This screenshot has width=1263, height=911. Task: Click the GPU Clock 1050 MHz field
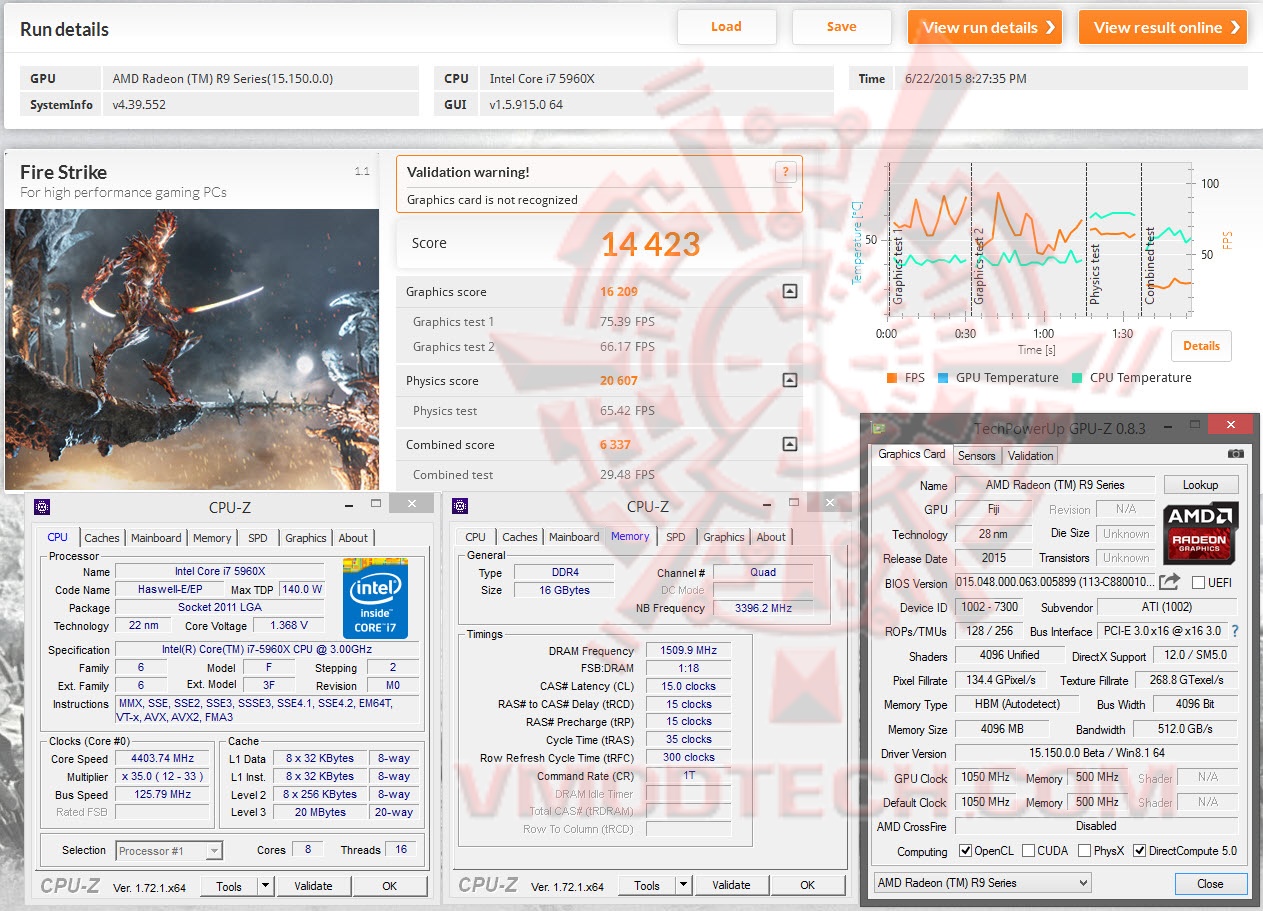[x=985, y=777]
